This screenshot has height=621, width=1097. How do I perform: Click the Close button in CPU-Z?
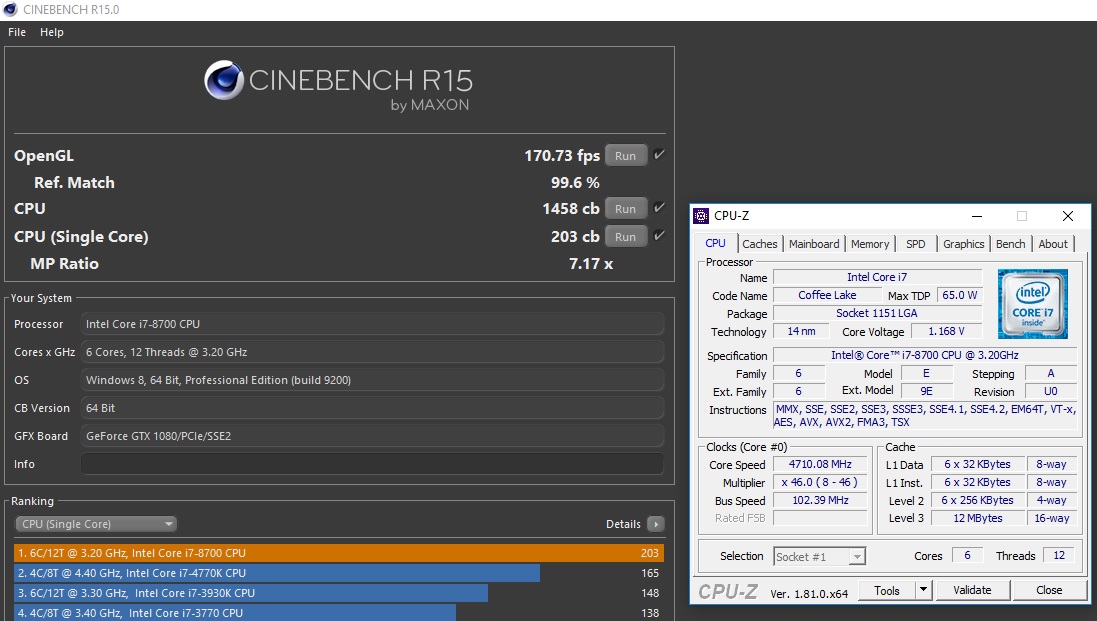1049,590
